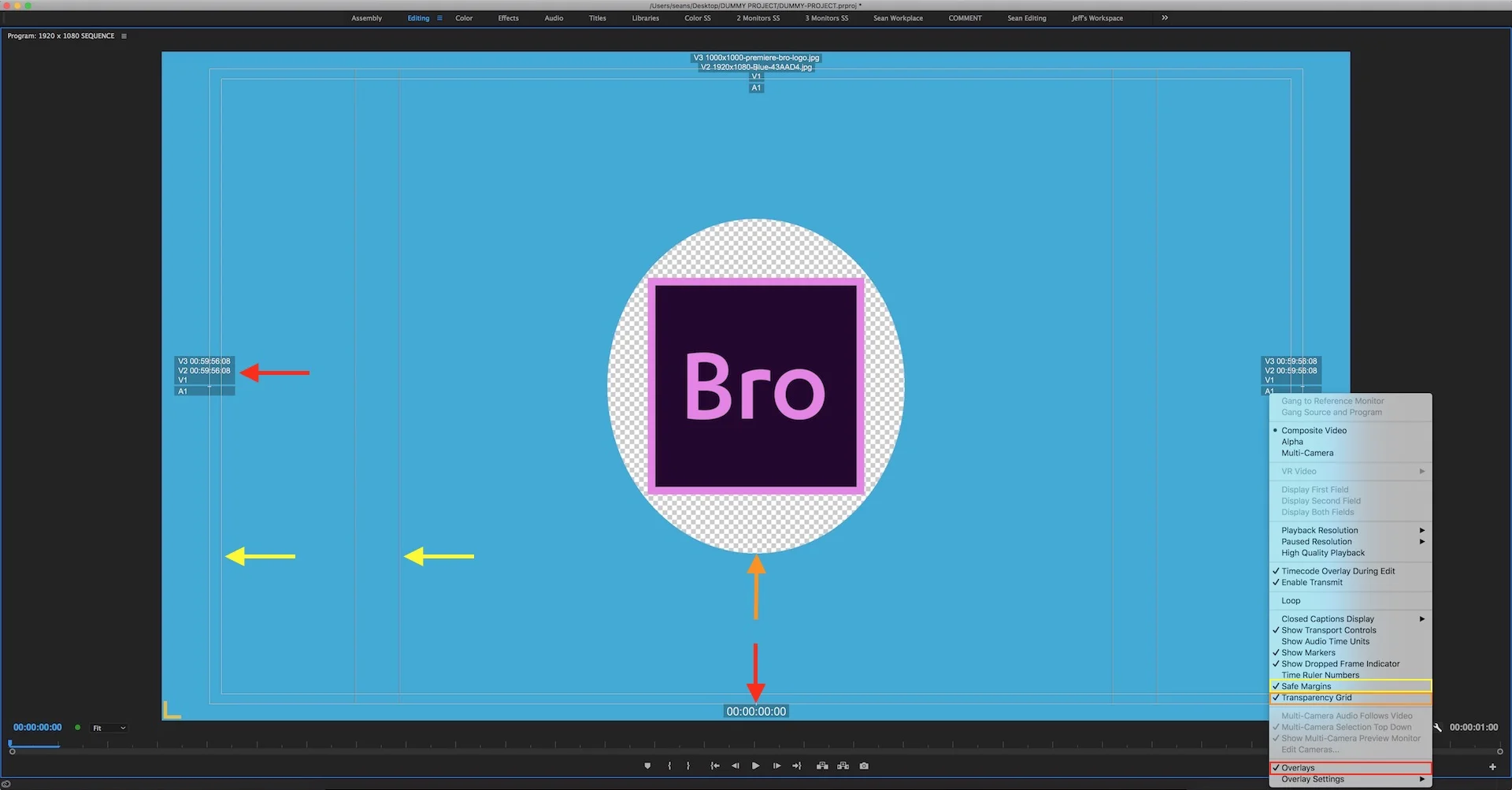Screen dimensions: 1512x790
Task: Click the duration timecode 00:00:01:00
Action: point(1473,728)
